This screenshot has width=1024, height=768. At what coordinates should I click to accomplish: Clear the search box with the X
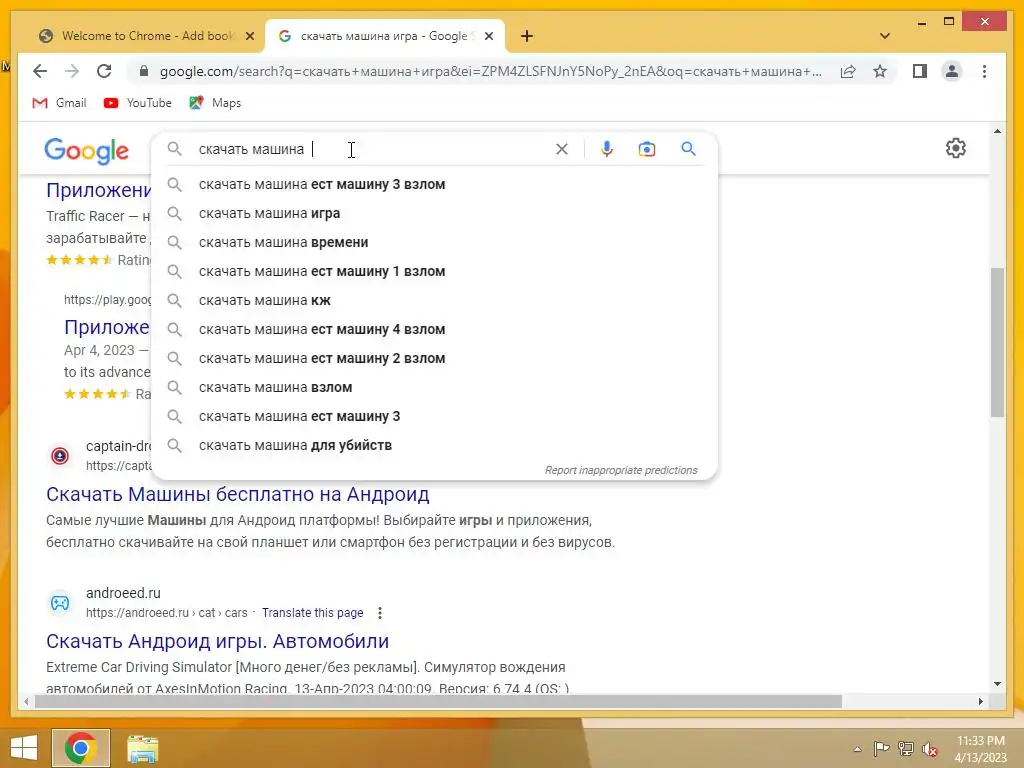point(562,149)
